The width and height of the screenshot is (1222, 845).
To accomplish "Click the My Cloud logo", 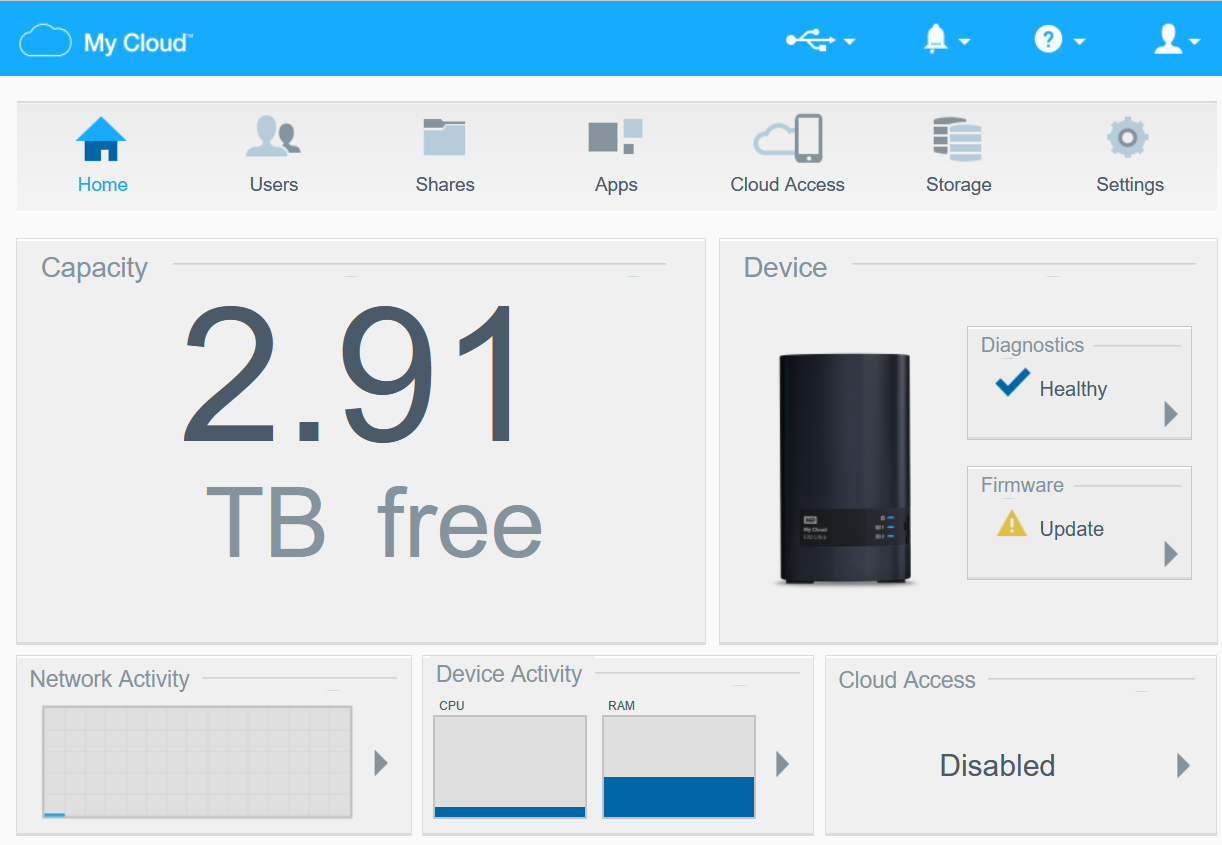I will click(106, 42).
